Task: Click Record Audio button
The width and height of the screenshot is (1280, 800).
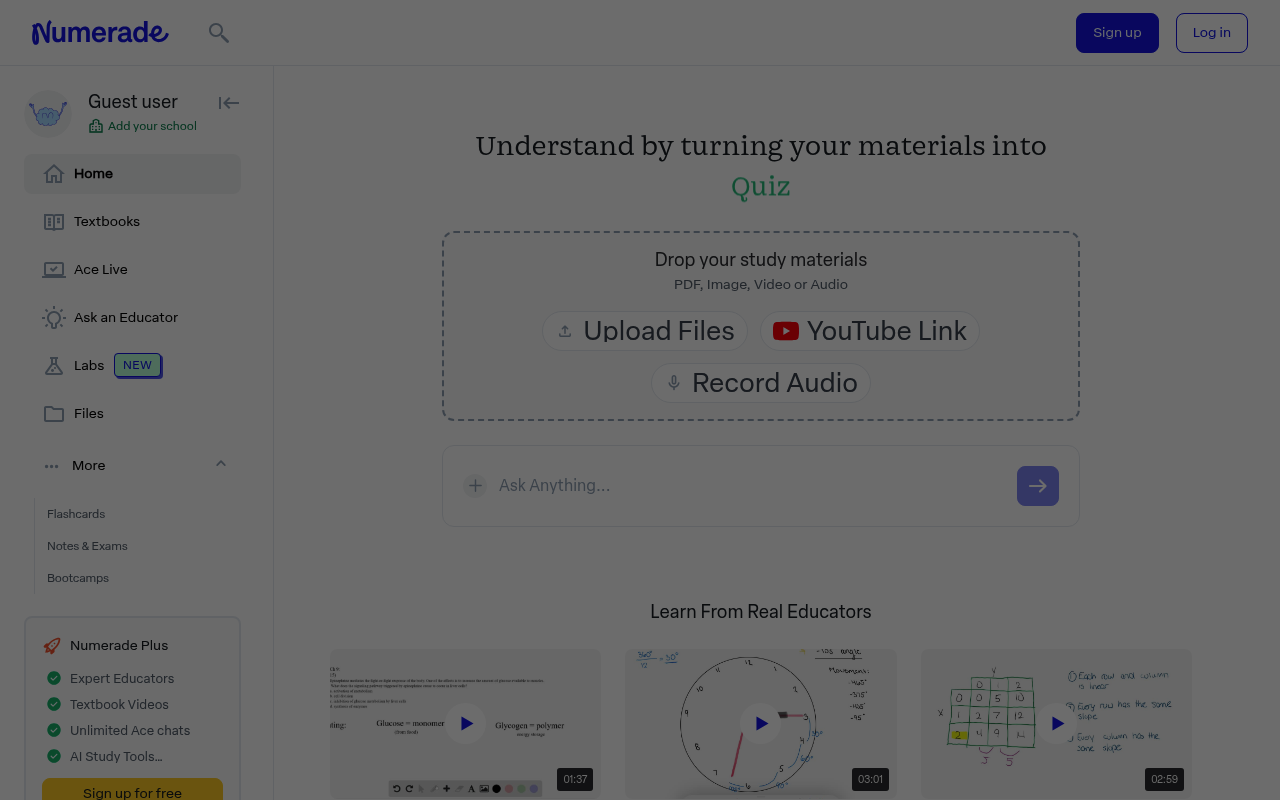Action: click(761, 383)
